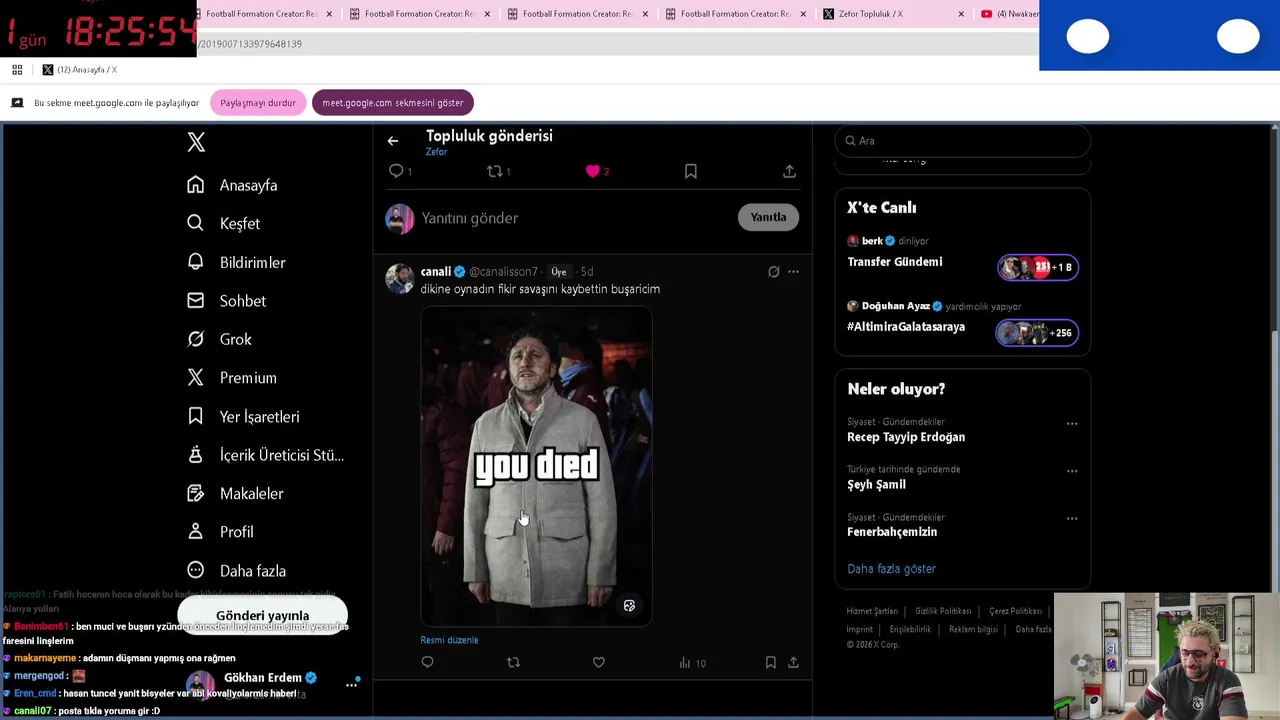Click the Gönderi yayınla button
1280x720 pixels.
click(262, 615)
